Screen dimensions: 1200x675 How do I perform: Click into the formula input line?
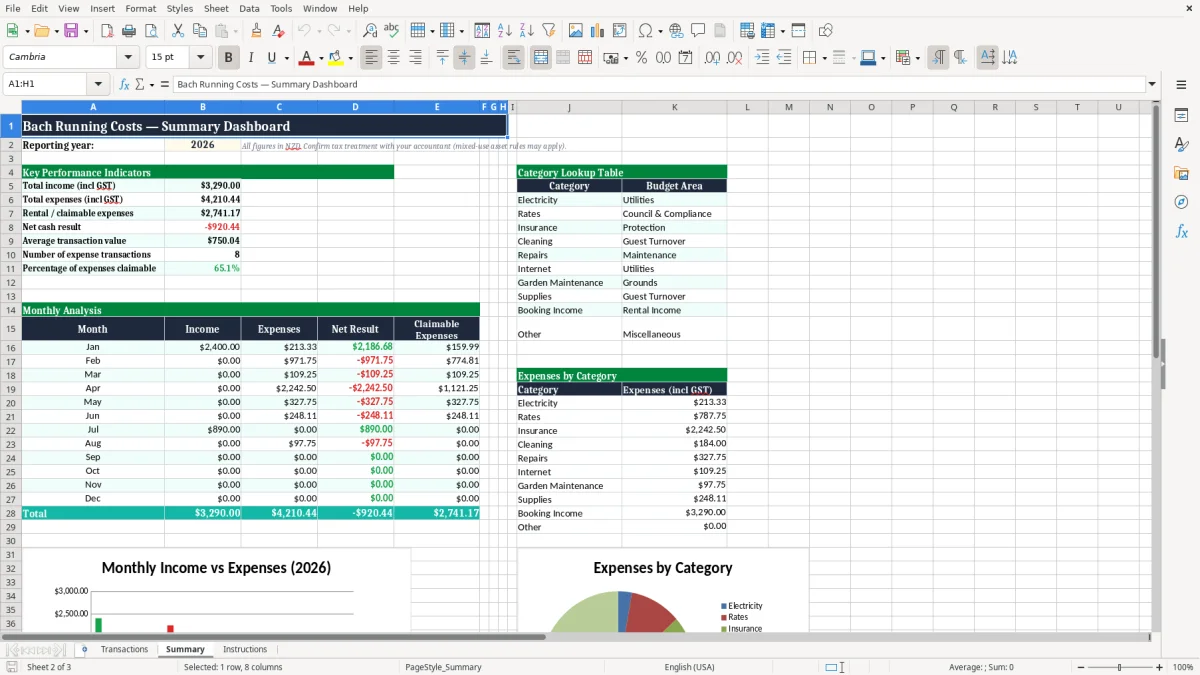pos(658,84)
